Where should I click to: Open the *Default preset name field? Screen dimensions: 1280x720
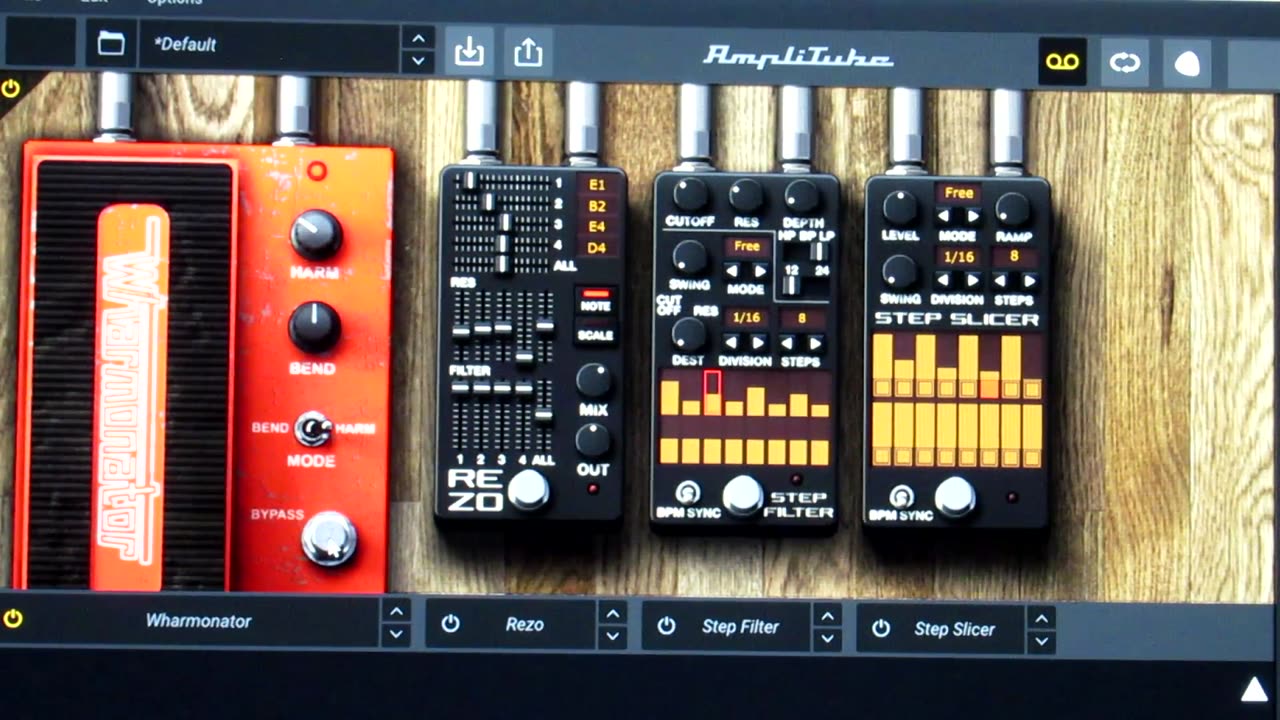(x=270, y=45)
